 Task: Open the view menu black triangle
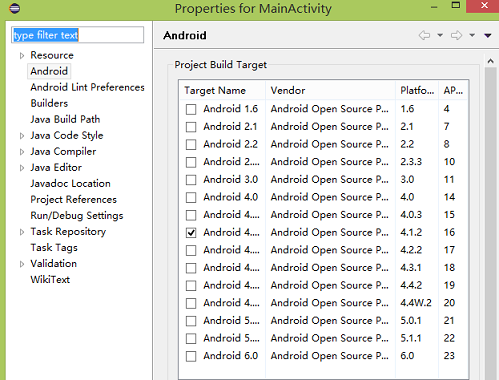coord(488,36)
